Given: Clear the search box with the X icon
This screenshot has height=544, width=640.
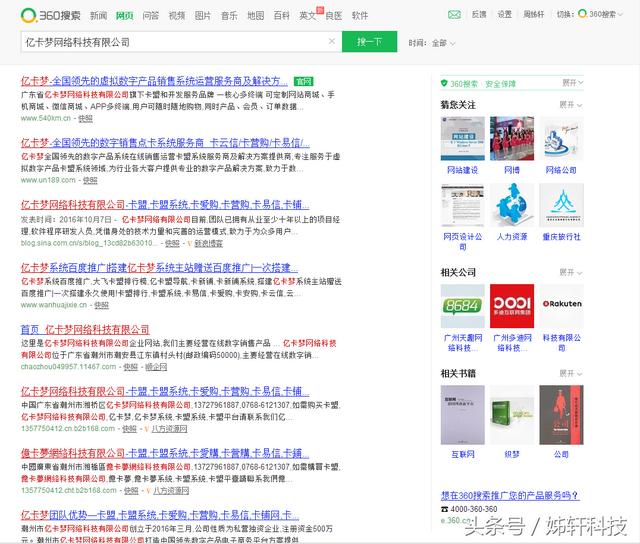Looking at the screenshot, I should coord(332,41).
